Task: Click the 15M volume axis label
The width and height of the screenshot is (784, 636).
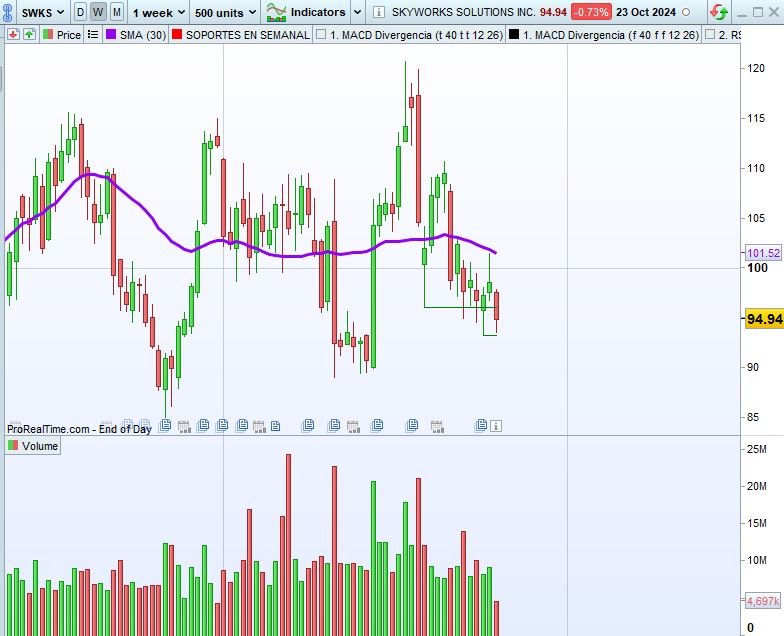Action: point(756,523)
